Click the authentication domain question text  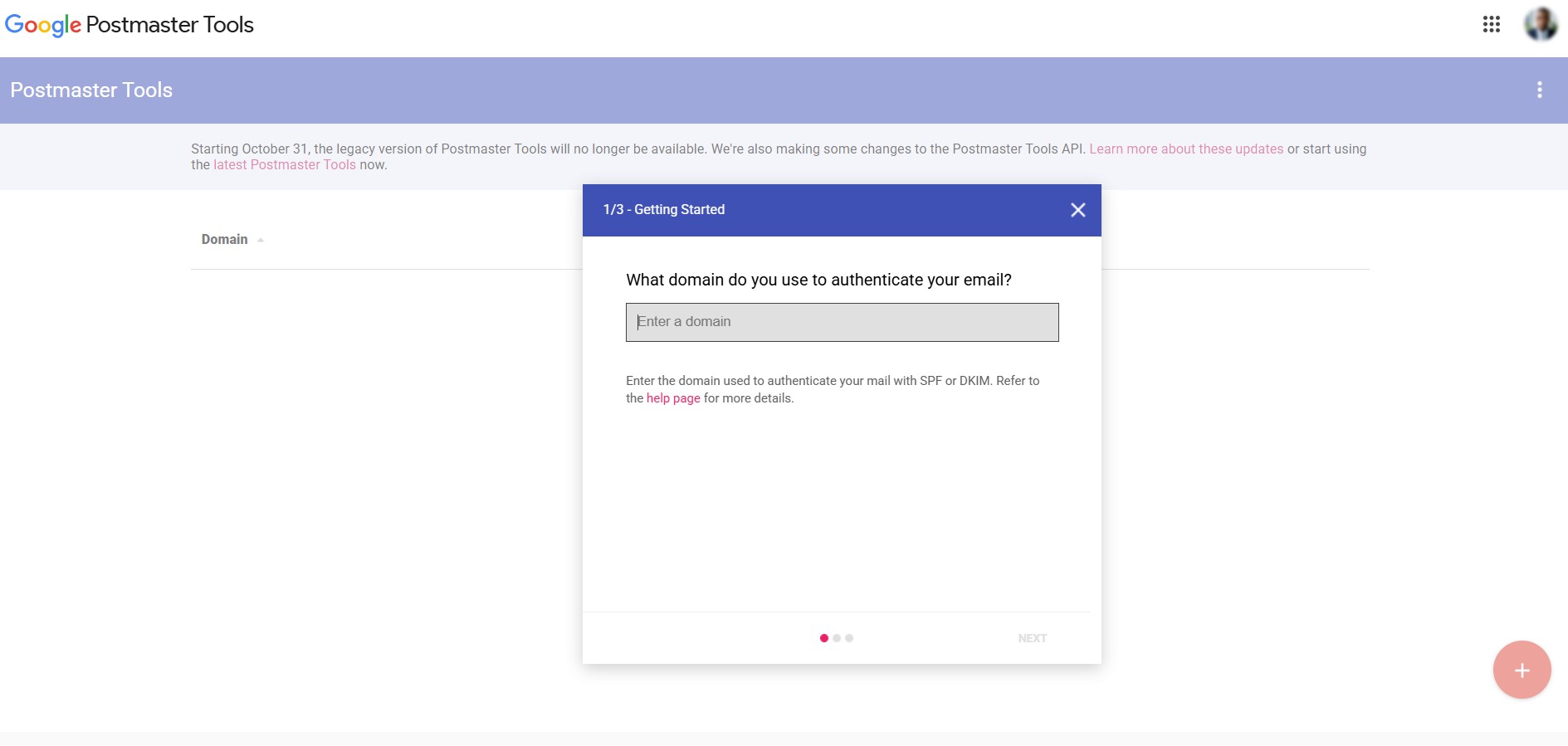[x=818, y=280]
